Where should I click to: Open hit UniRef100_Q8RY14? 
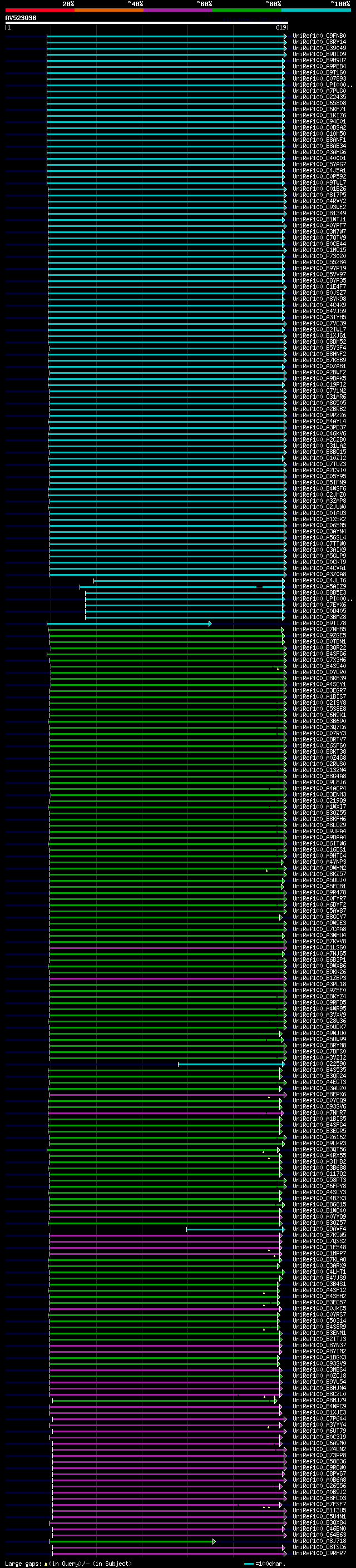coord(319,42)
